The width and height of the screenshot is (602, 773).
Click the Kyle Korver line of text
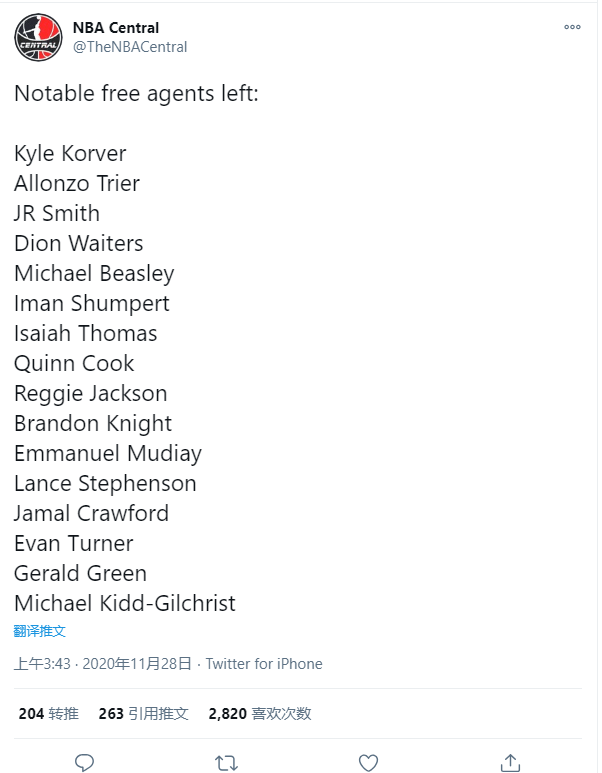click(70, 153)
